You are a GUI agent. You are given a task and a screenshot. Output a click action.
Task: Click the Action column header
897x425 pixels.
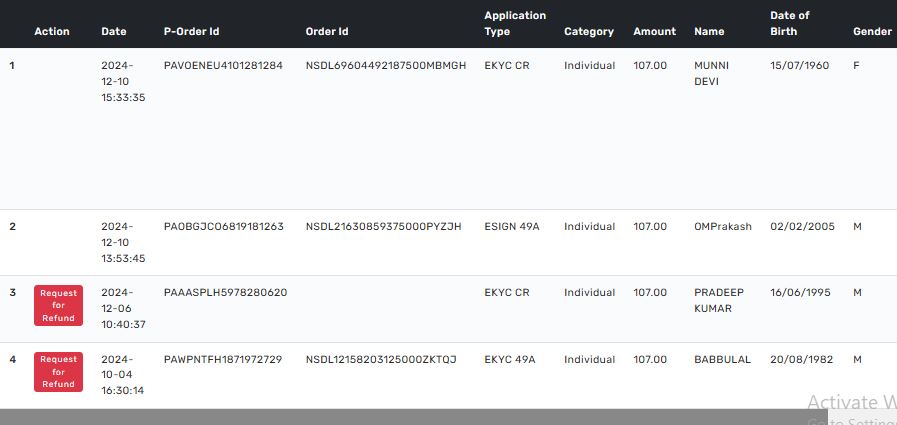(x=52, y=32)
